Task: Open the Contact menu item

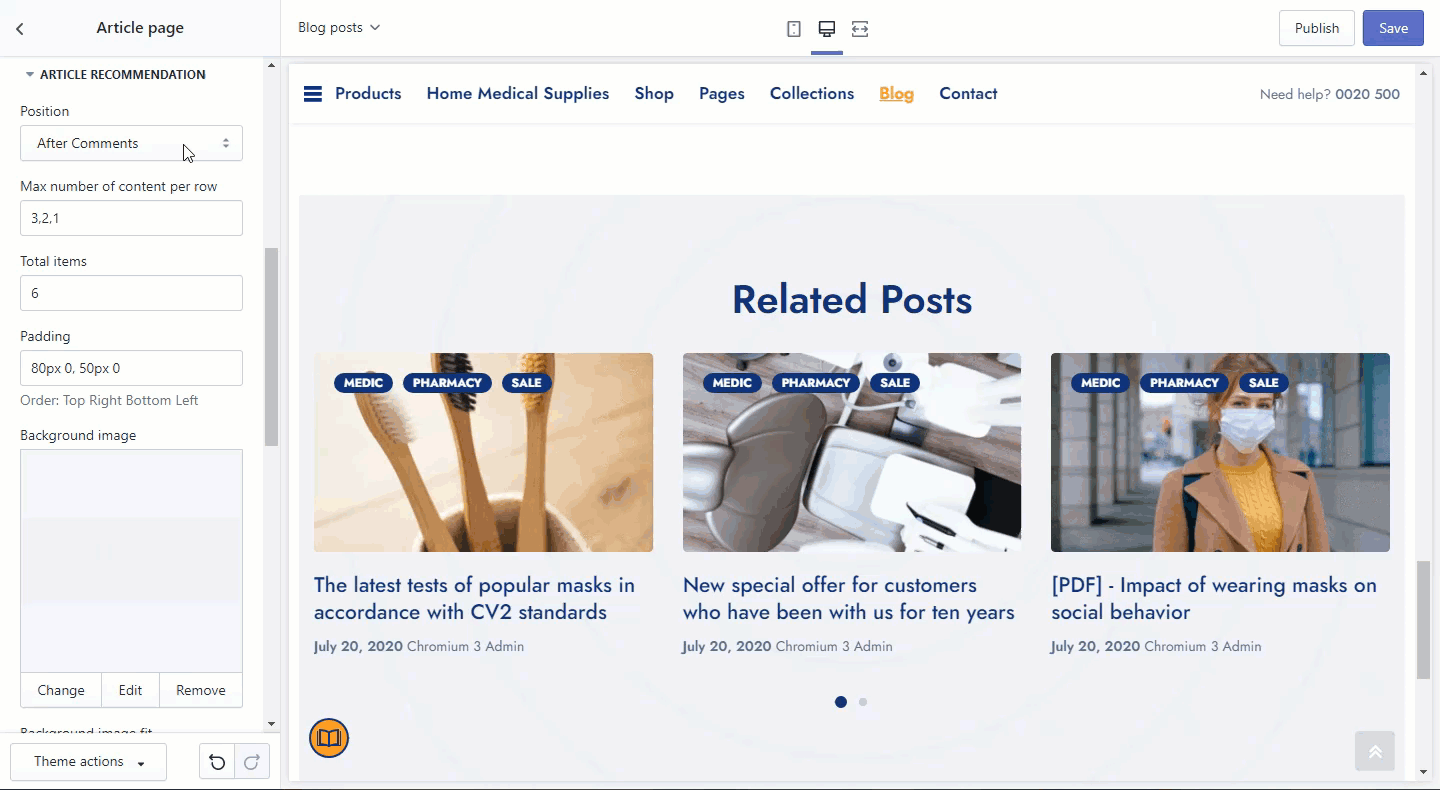Action: pos(968,94)
